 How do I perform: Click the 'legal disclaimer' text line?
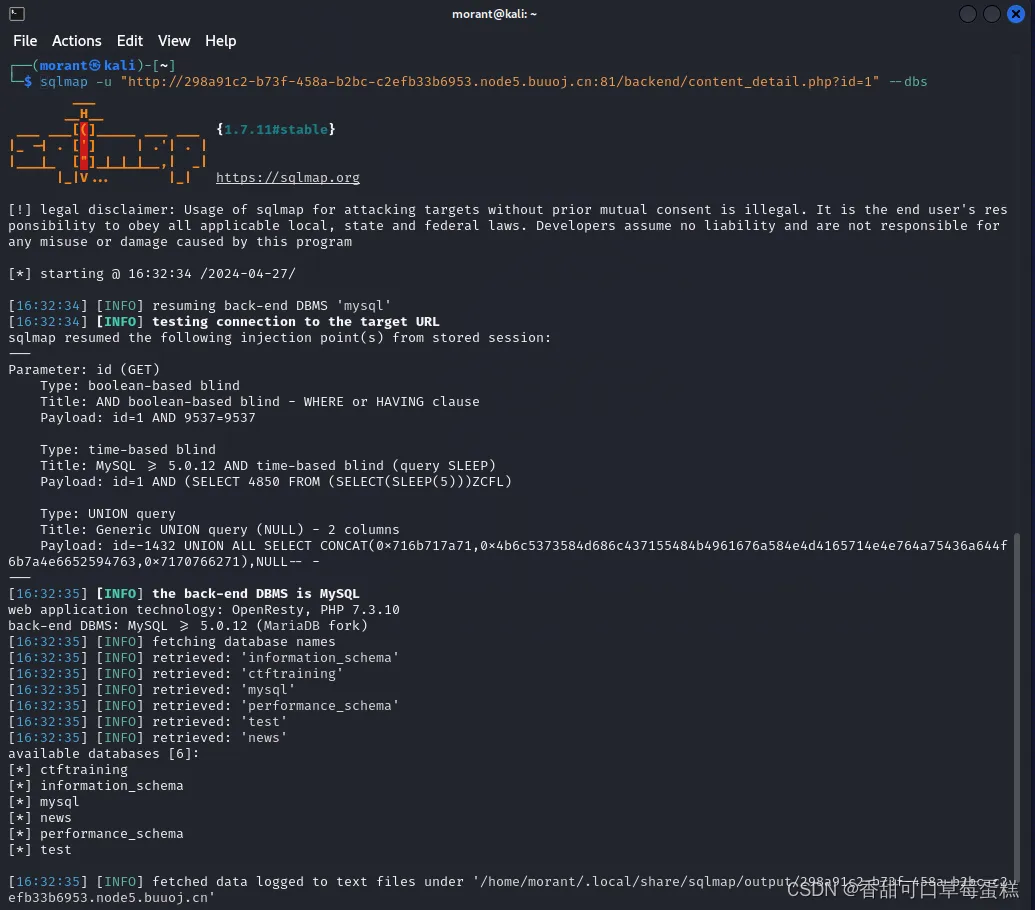pos(508,226)
